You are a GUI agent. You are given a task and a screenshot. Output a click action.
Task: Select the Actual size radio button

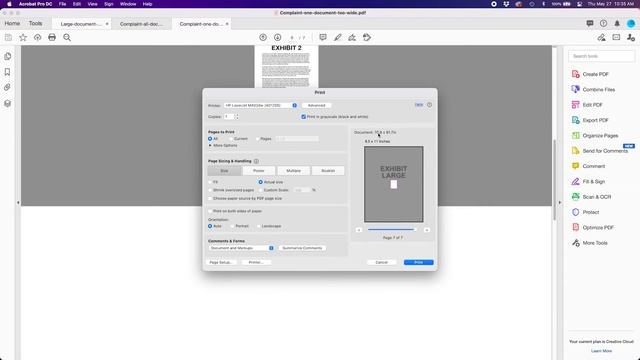tap(260, 182)
